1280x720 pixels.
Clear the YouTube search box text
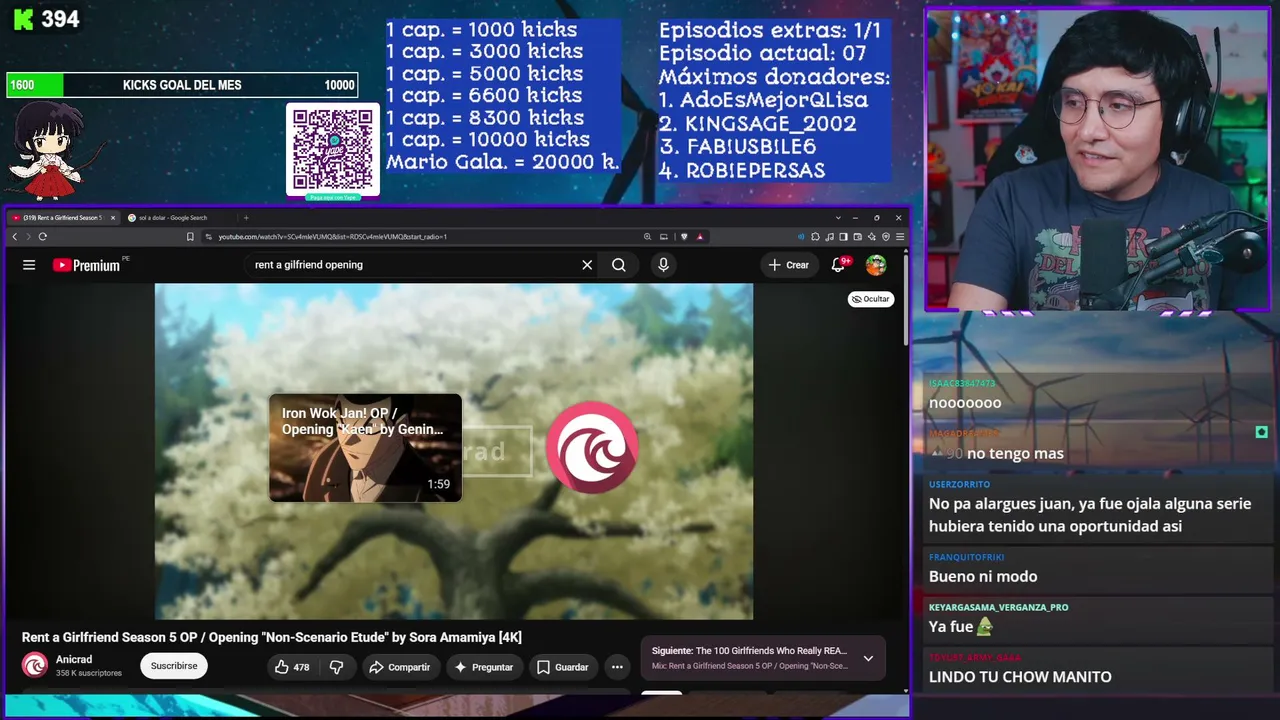(587, 265)
